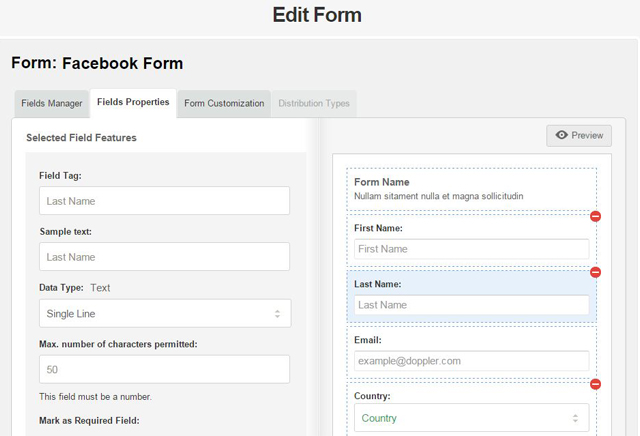Select the Form Name header block
Screen dimensions: 640x436
(x=471, y=189)
